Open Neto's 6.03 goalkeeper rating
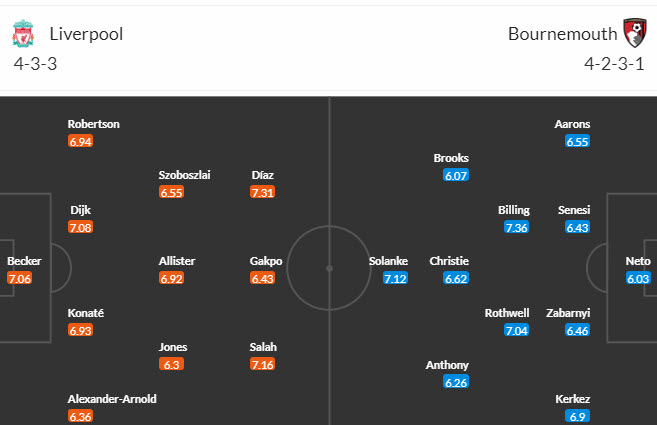 coord(638,278)
